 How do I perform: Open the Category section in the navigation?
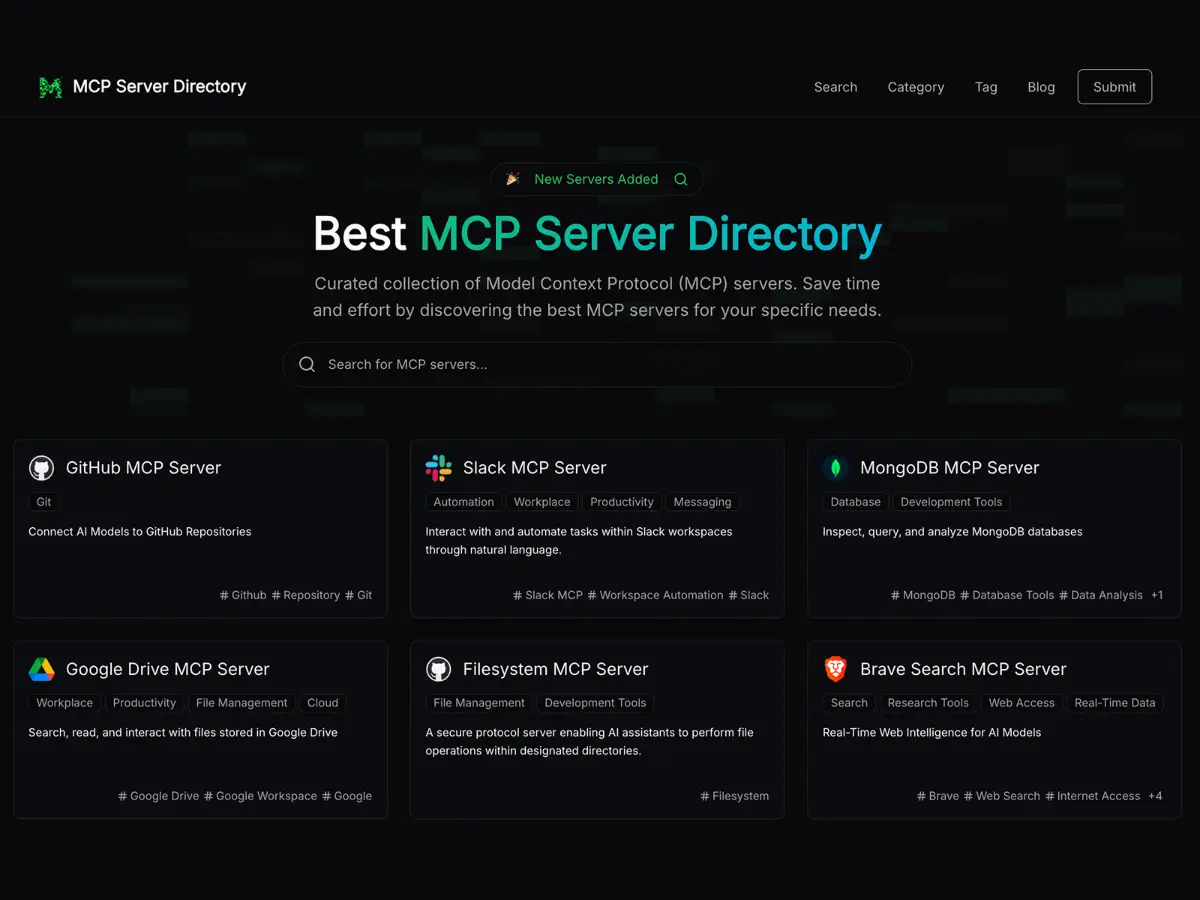[915, 87]
